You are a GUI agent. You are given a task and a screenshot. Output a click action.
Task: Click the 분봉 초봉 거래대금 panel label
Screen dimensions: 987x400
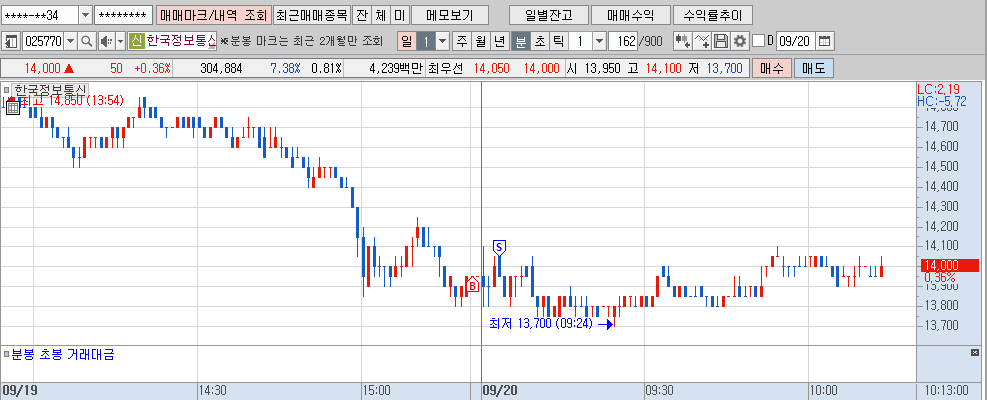pos(63,354)
